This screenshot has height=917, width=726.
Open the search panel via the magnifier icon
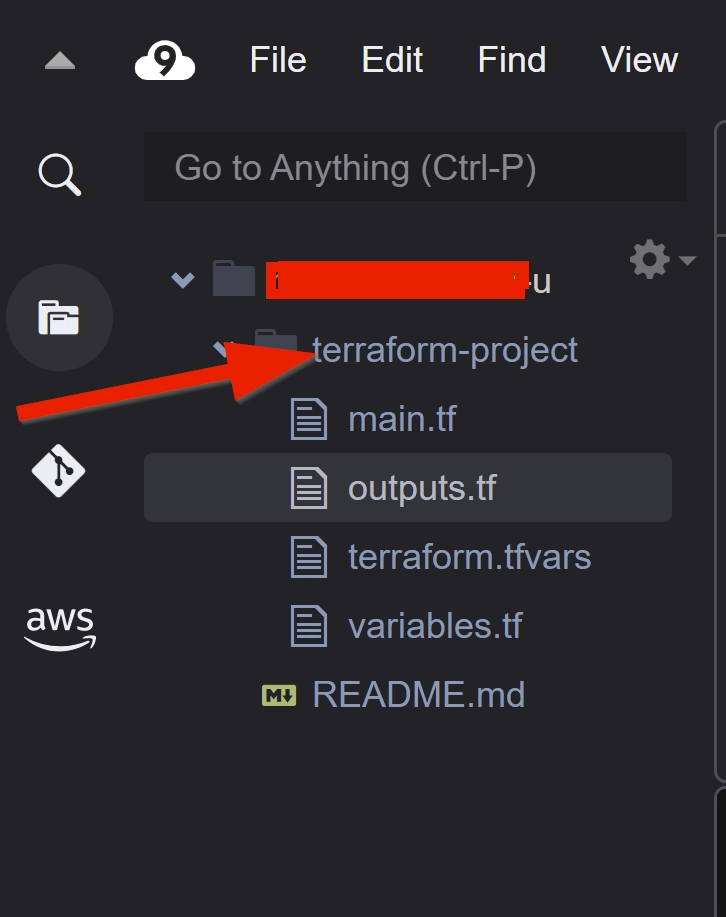pyautogui.click(x=59, y=174)
